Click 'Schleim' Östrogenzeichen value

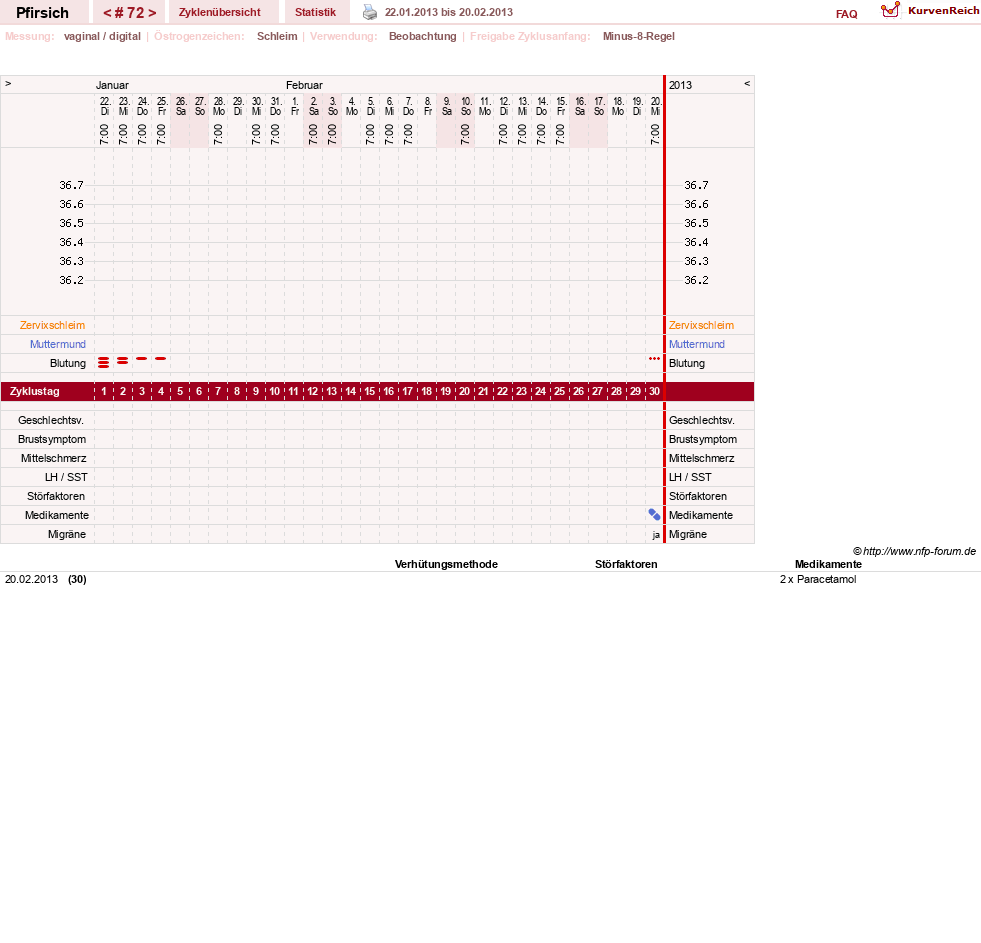pos(277,36)
